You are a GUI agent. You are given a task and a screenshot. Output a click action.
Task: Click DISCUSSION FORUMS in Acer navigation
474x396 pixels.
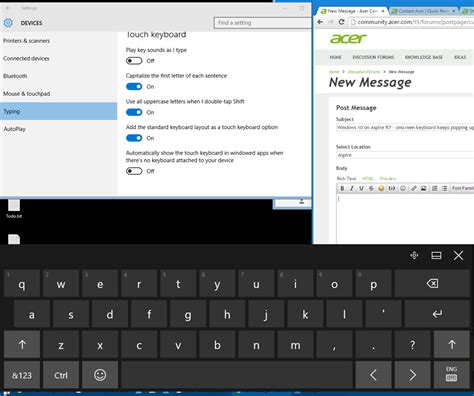pyautogui.click(x=373, y=57)
